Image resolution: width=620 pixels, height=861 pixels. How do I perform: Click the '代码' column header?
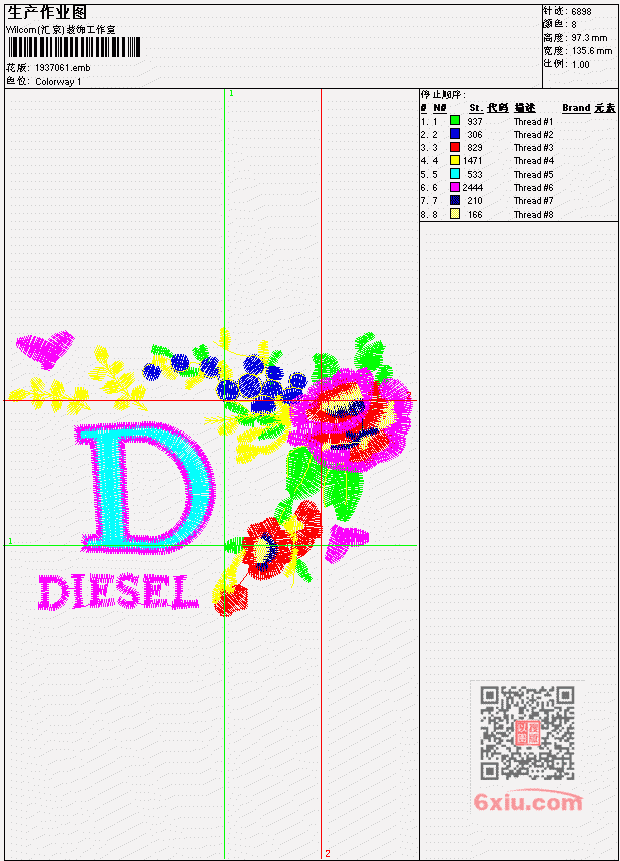coord(497,108)
